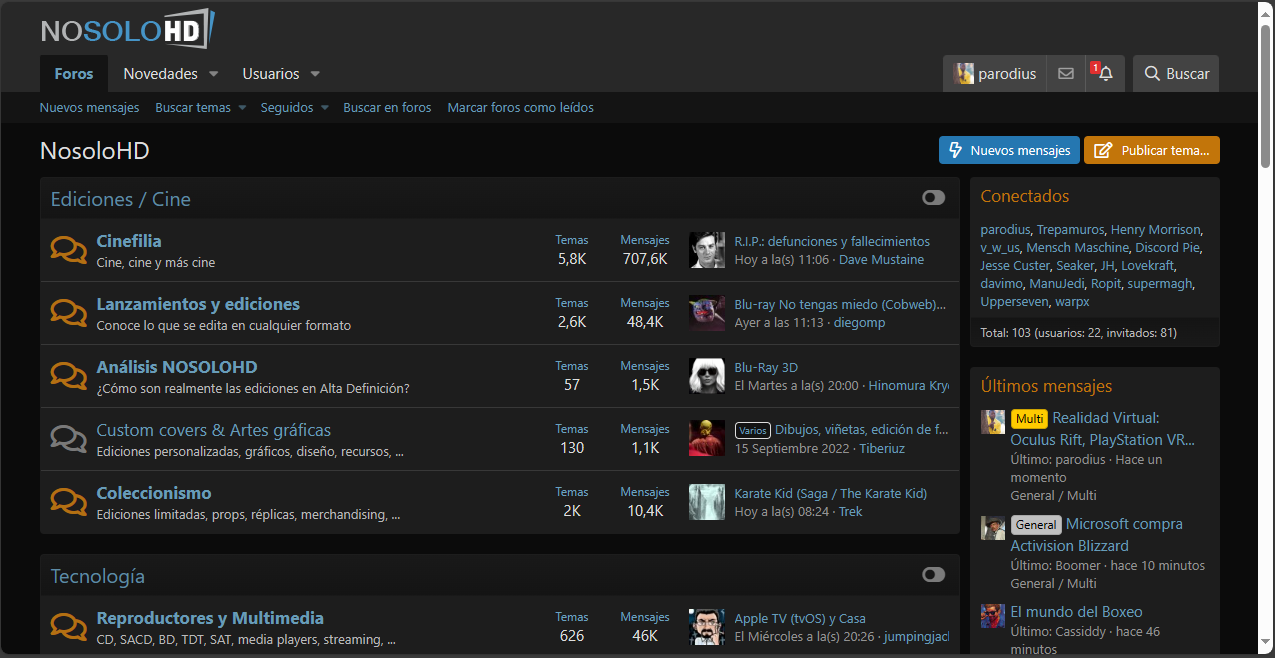Open Custom covers & Artes gráficas link
Viewport: 1275px width, 658px height.
(x=214, y=430)
